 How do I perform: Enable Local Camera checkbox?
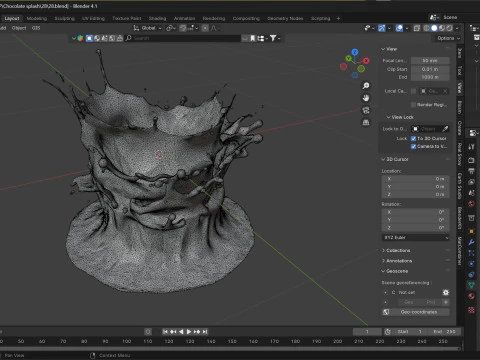point(414,91)
